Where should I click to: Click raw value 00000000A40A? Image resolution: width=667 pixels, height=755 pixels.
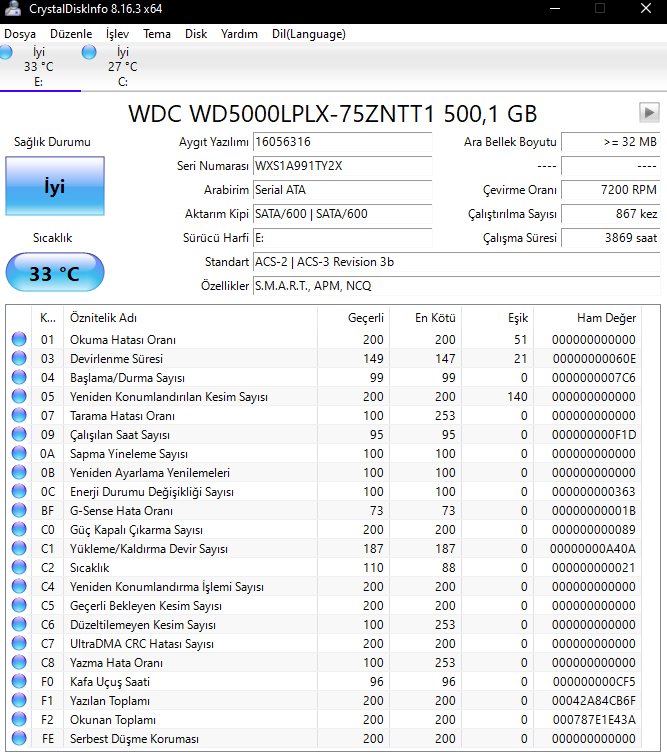tap(593, 548)
